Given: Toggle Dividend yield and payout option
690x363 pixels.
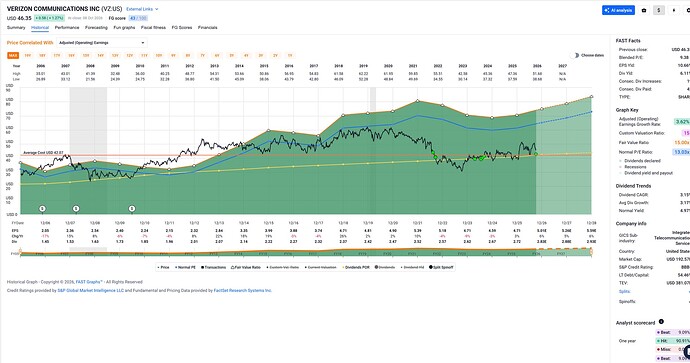Looking at the screenshot, I should click(x=646, y=173).
